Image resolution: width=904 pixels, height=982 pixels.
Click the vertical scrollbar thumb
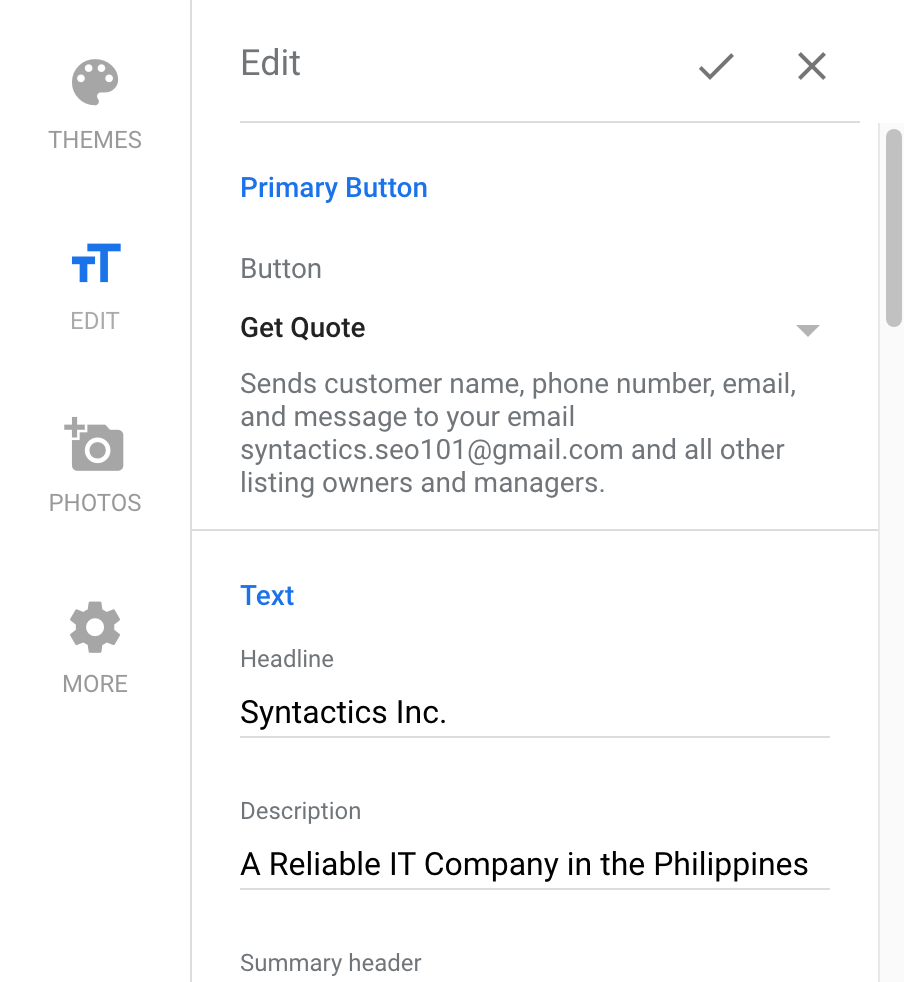tap(893, 227)
